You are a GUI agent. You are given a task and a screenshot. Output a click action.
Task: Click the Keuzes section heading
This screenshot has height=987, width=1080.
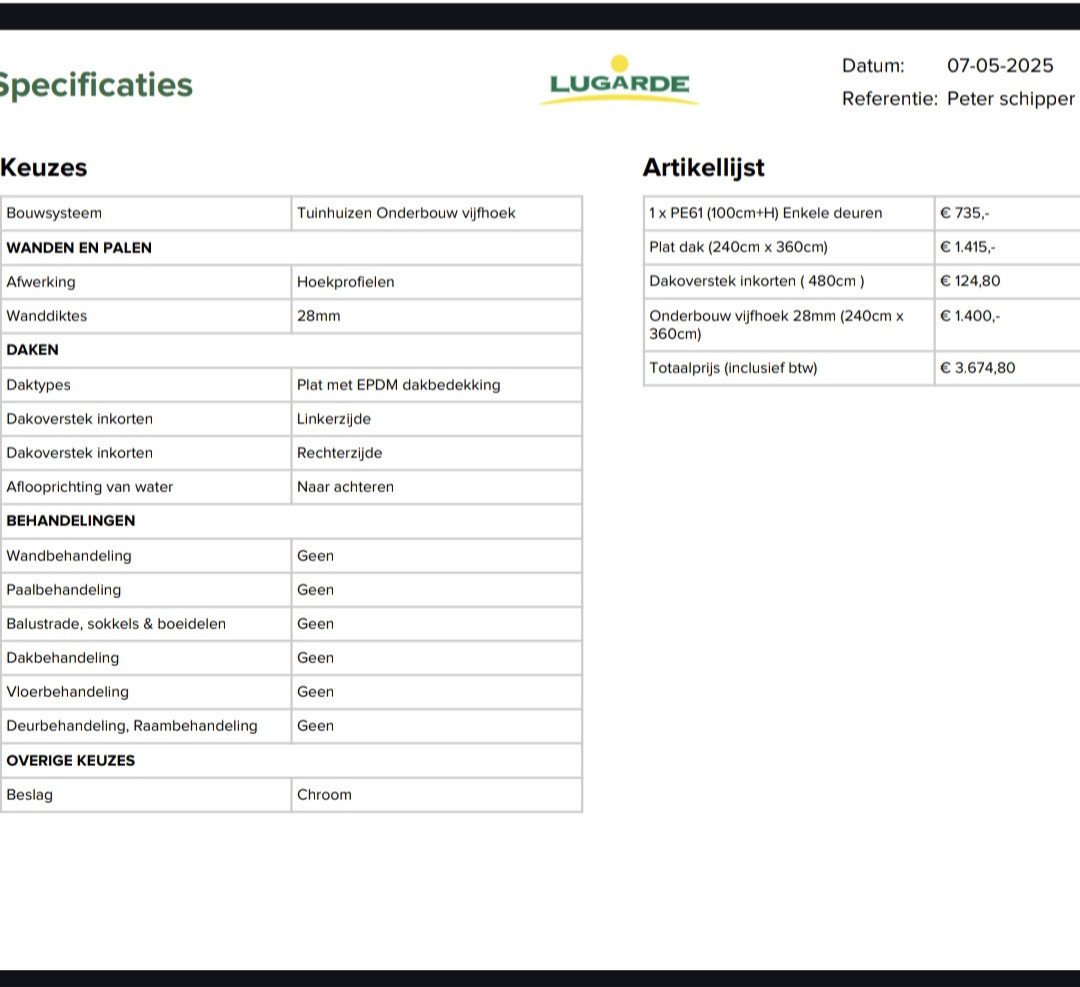tap(43, 167)
